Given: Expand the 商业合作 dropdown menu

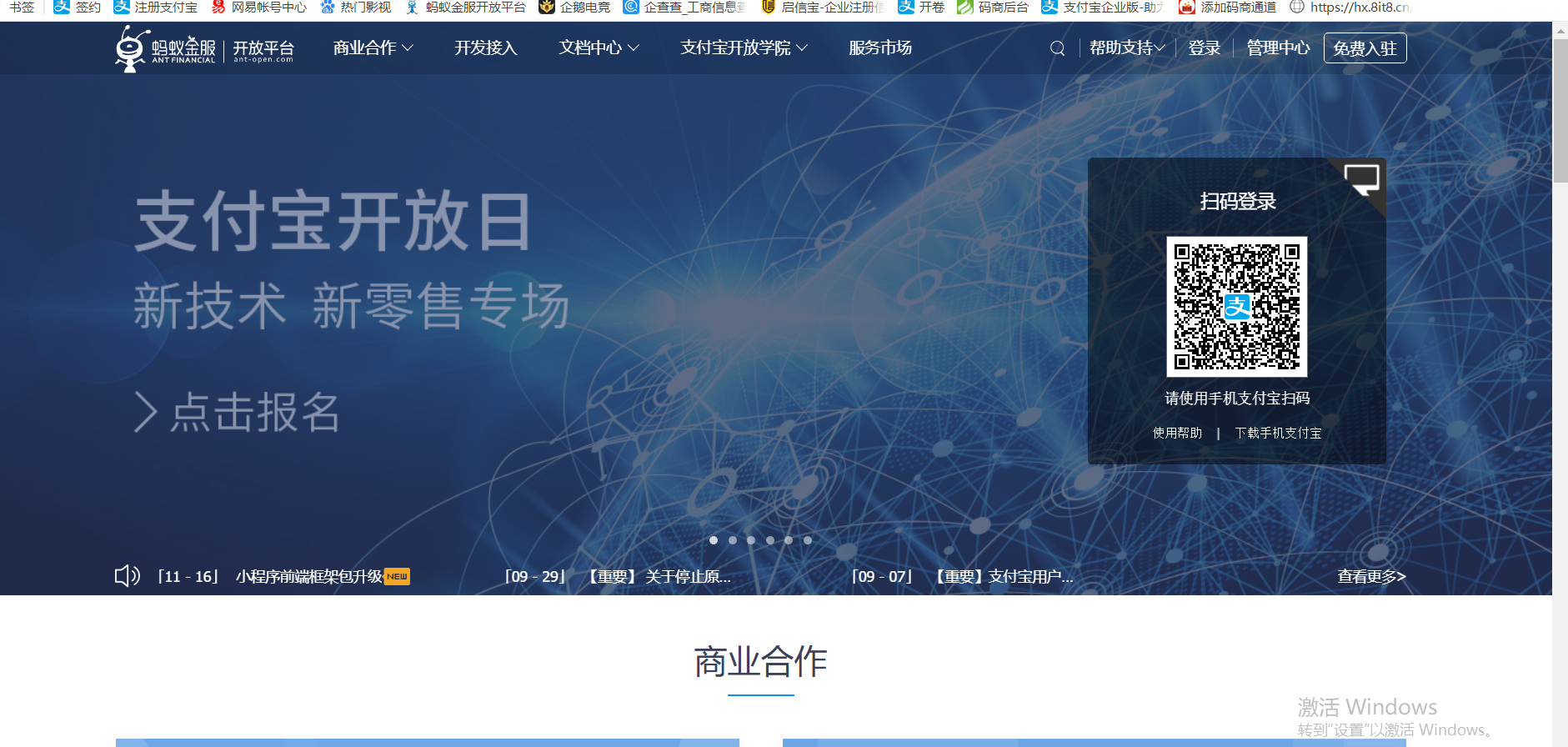Looking at the screenshot, I should point(373,48).
